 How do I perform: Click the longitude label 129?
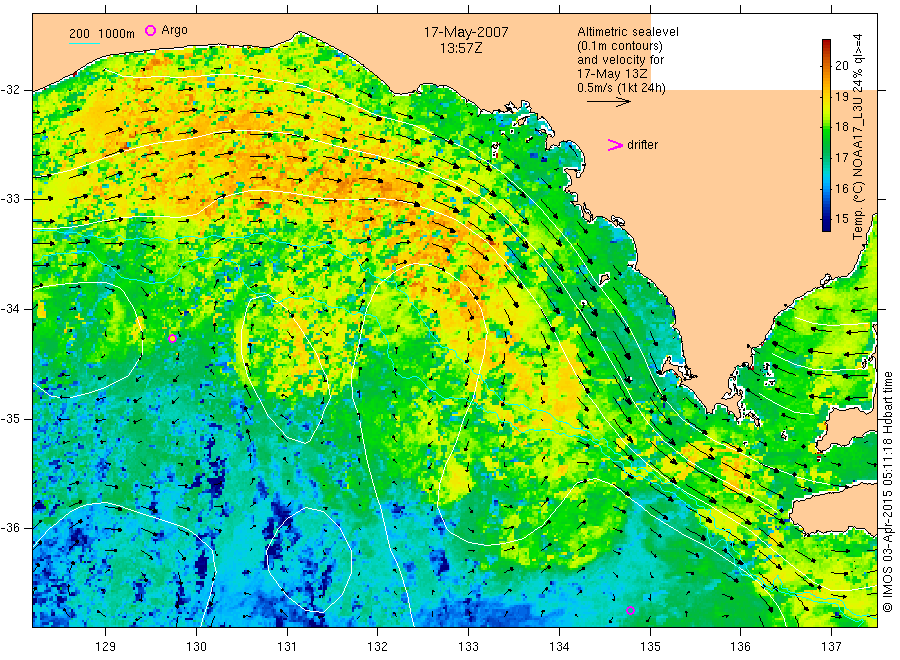pyautogui.click(x=106, y=647)
